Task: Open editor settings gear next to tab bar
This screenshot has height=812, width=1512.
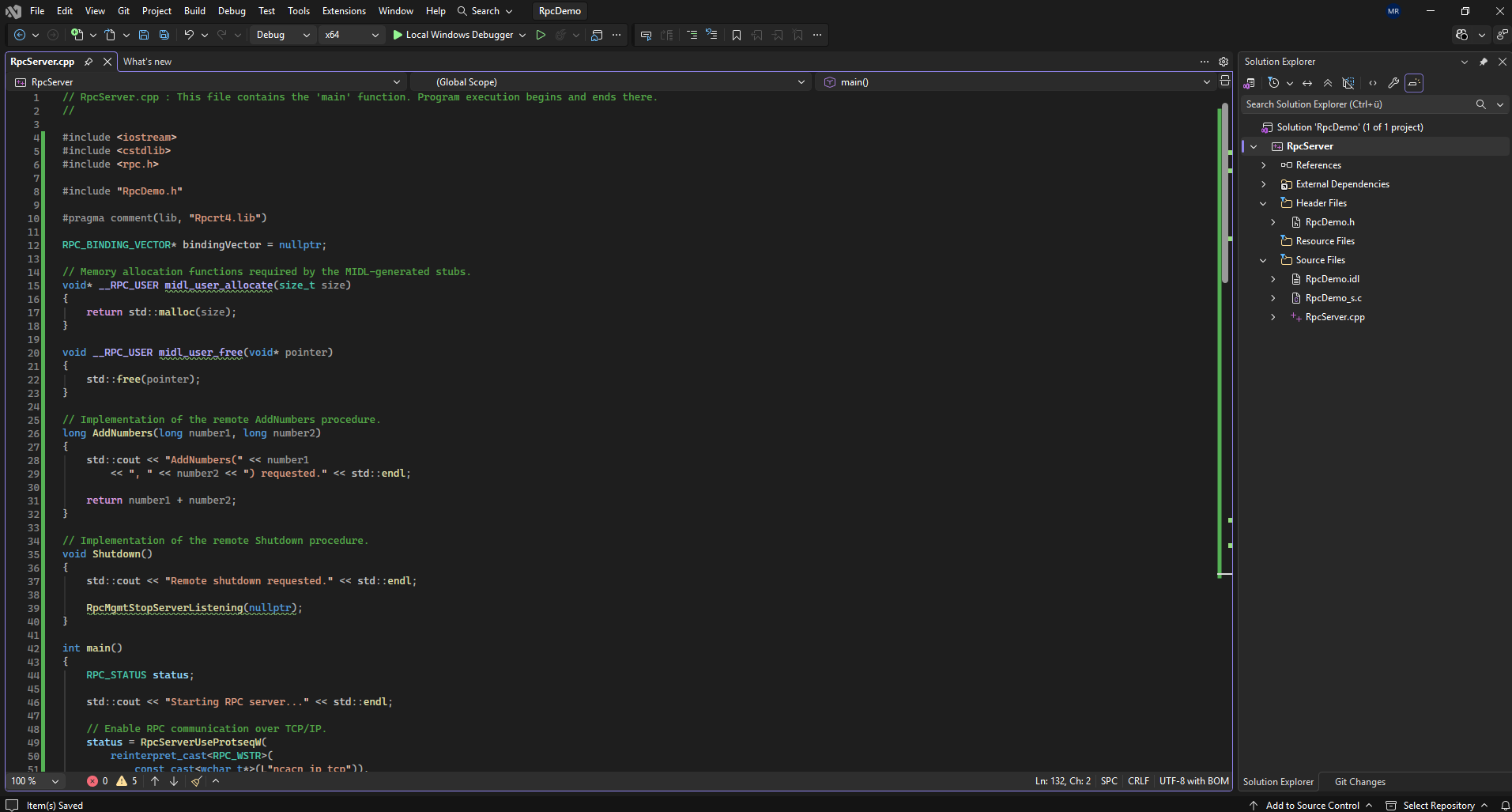Action: (1224, 62)
